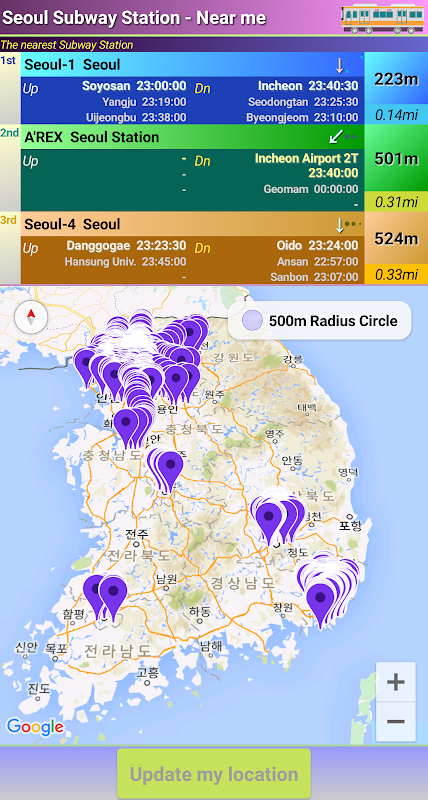The height and width of the screenshot is (800, 428).
Task: Zoom out with the map minus button
Action: pos(396,721)
